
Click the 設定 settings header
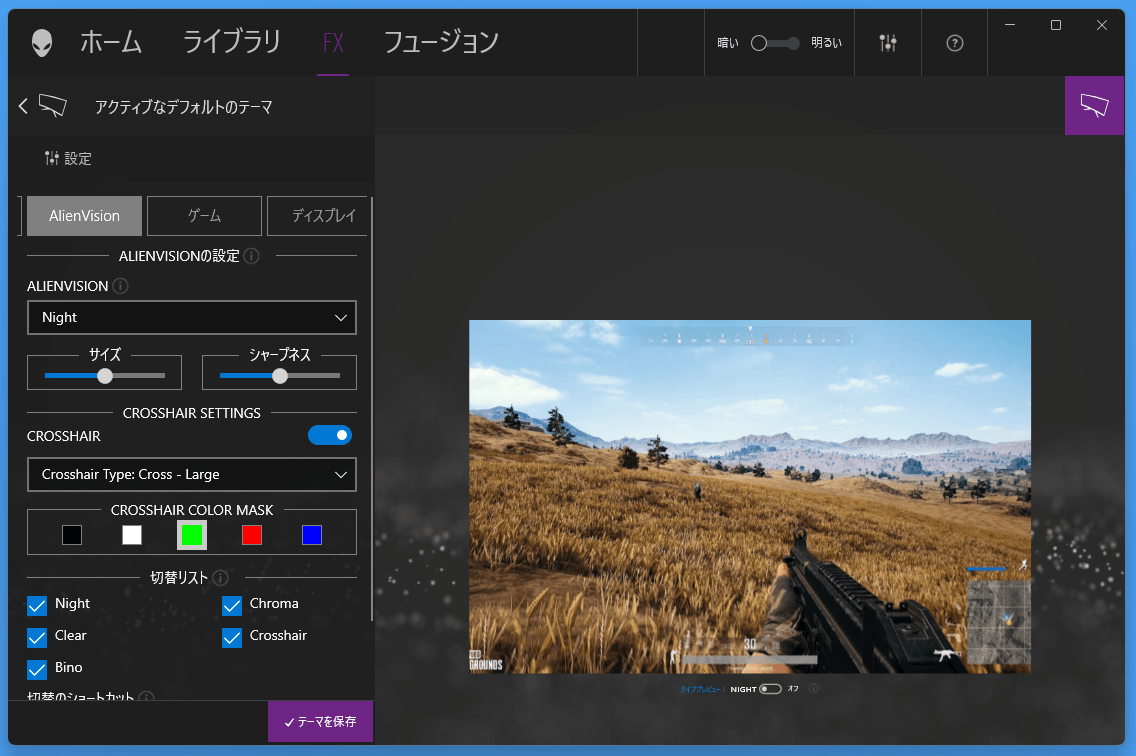[x=68, y=158]
